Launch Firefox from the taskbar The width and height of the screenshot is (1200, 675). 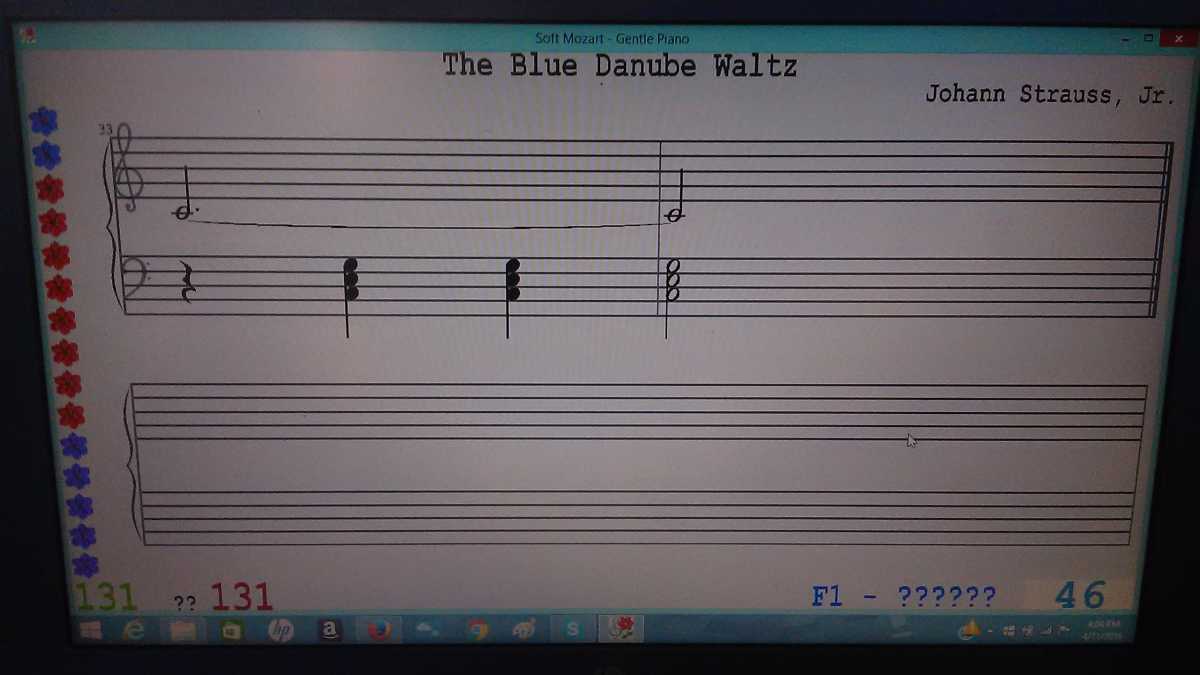pos(378,631)
